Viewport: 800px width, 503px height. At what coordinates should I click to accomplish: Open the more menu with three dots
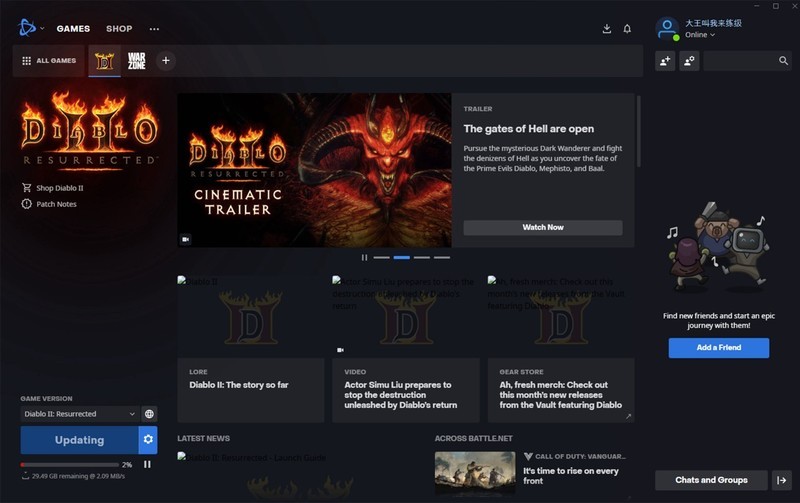click(154, 29)
